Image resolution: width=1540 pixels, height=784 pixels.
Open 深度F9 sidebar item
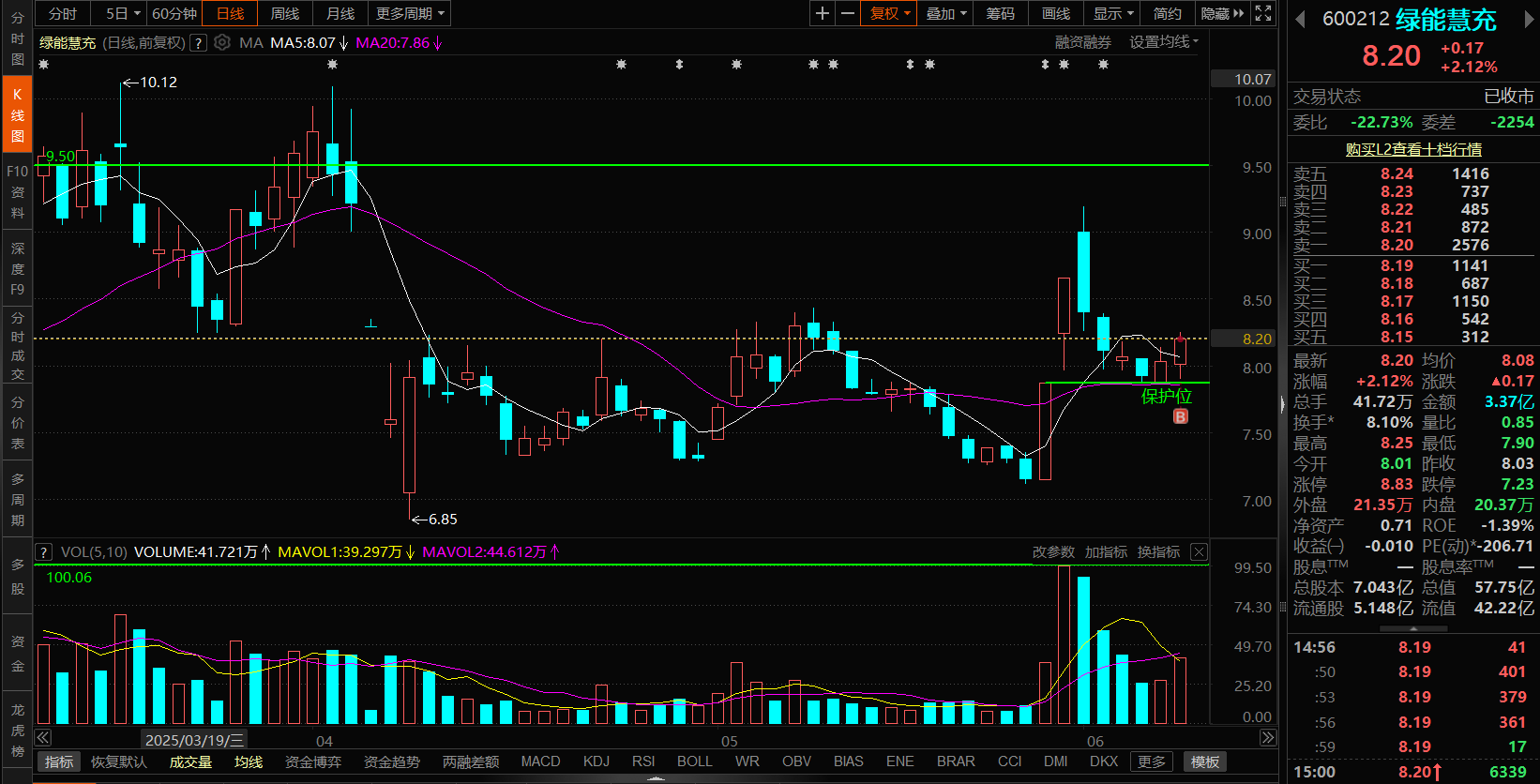[17, 269]
